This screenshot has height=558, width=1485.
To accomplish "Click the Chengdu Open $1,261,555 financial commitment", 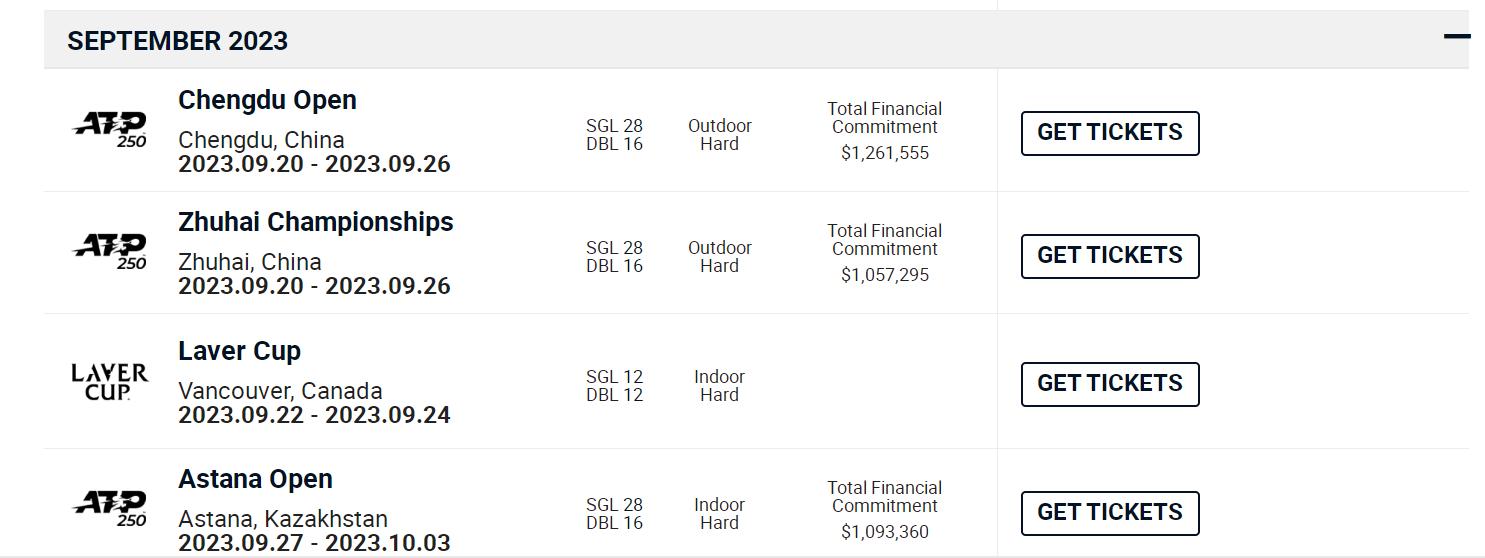I will pos(884,153).
